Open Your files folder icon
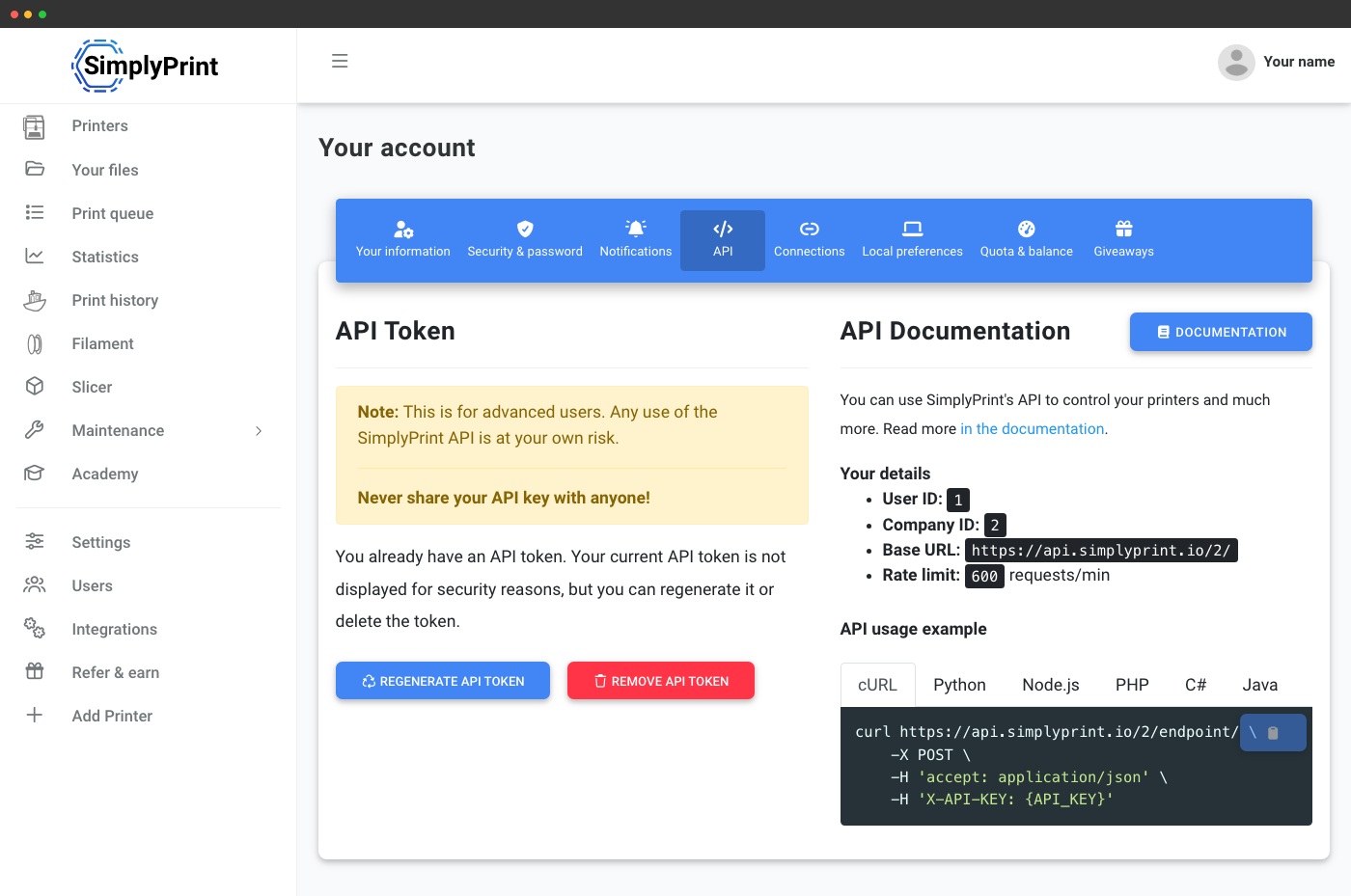This screenshot has height=896, width=1351. 35,169
